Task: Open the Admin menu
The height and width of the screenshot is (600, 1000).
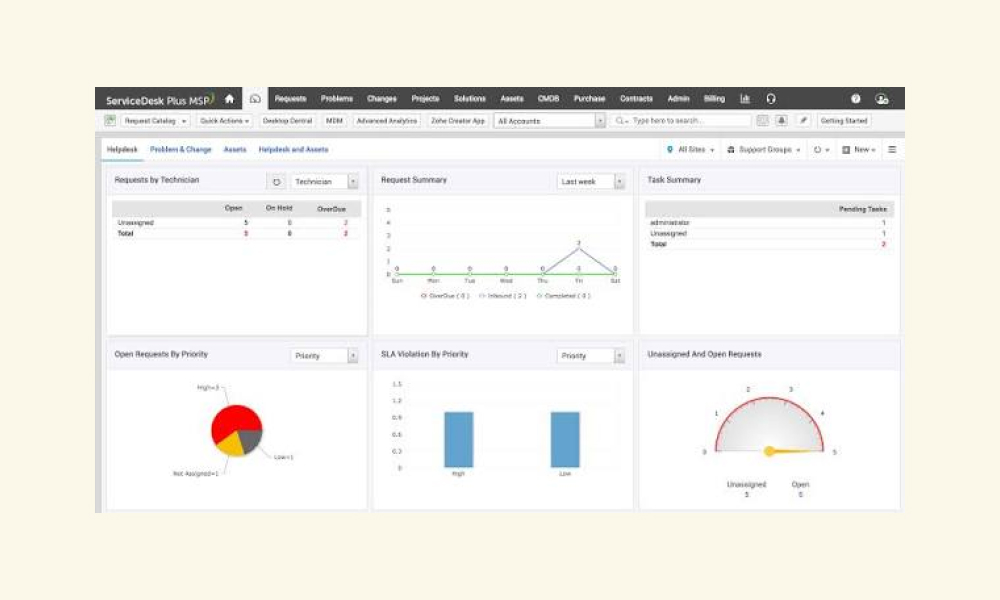Action: [x=679, y=99]
